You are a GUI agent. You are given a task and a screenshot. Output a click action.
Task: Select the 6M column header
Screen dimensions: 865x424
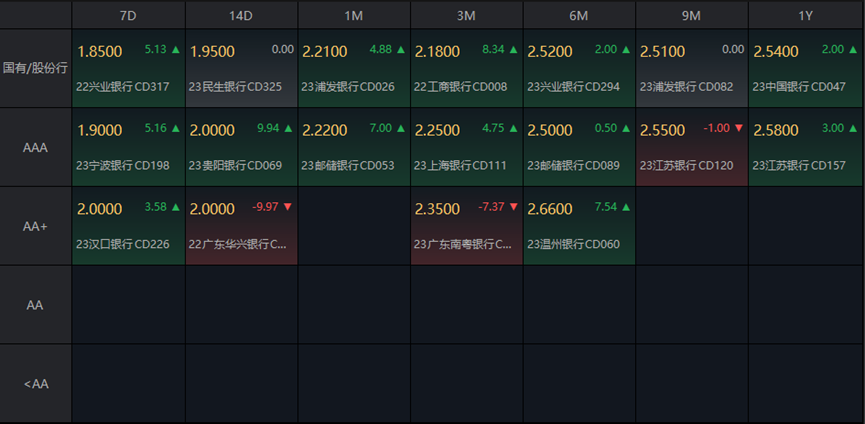579,15
